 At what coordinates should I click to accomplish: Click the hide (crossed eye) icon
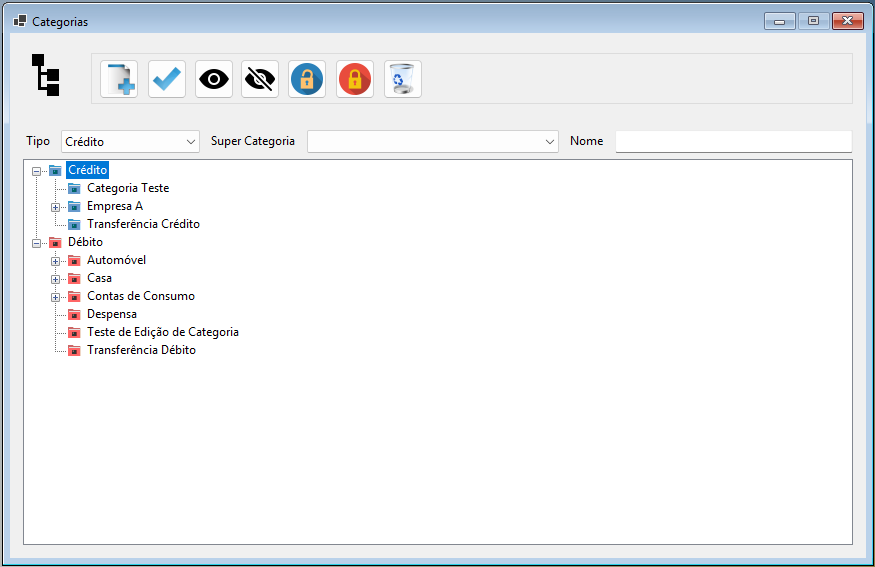(x=260, y=79)
